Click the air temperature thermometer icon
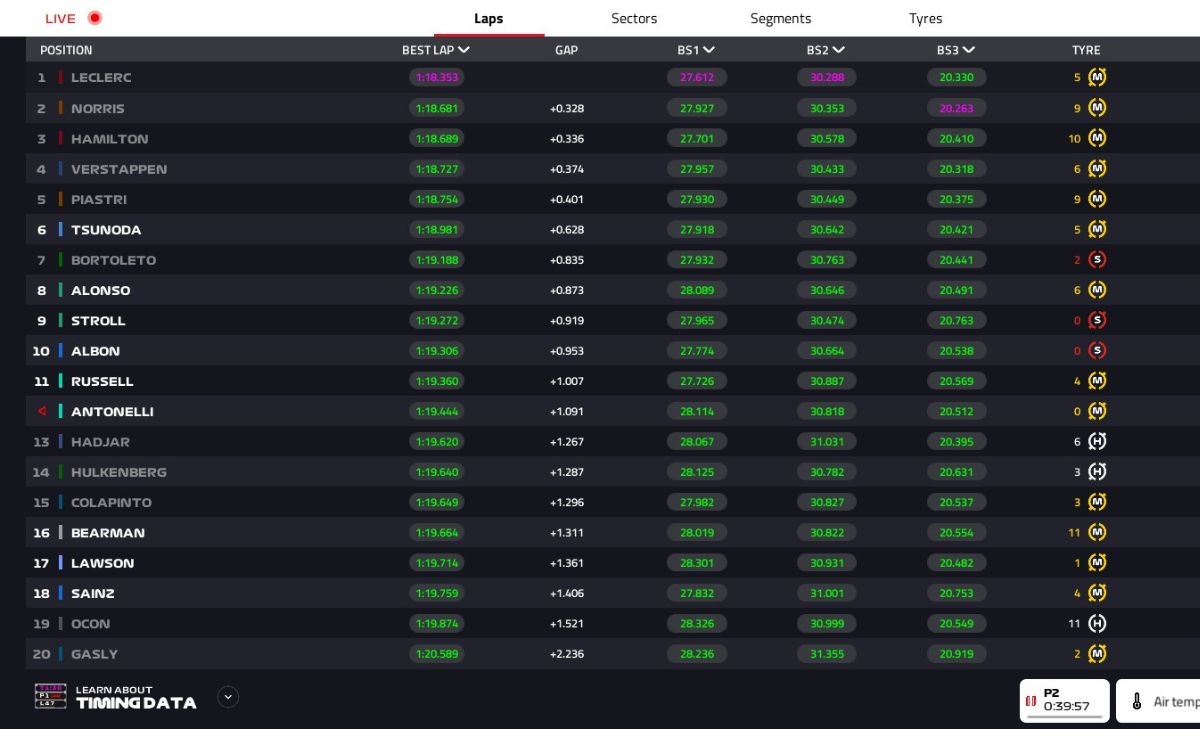 [1137, 702]
